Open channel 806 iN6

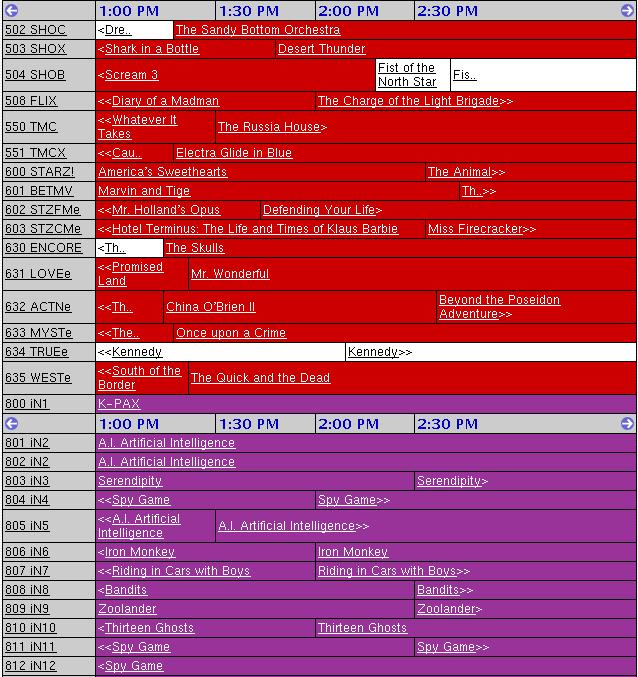(27, 551)
